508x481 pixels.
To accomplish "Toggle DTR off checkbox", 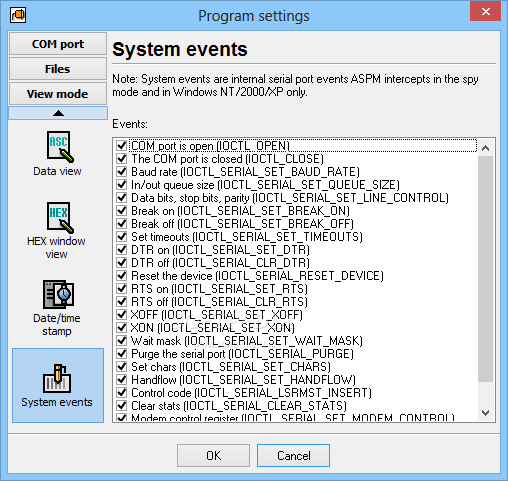I will [x=122, y=263].
